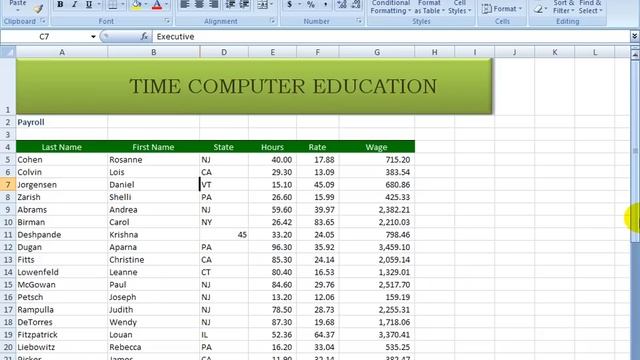Viewport: 640px width, 360px height.
Task: Increase indent
Action: point(244,4)
